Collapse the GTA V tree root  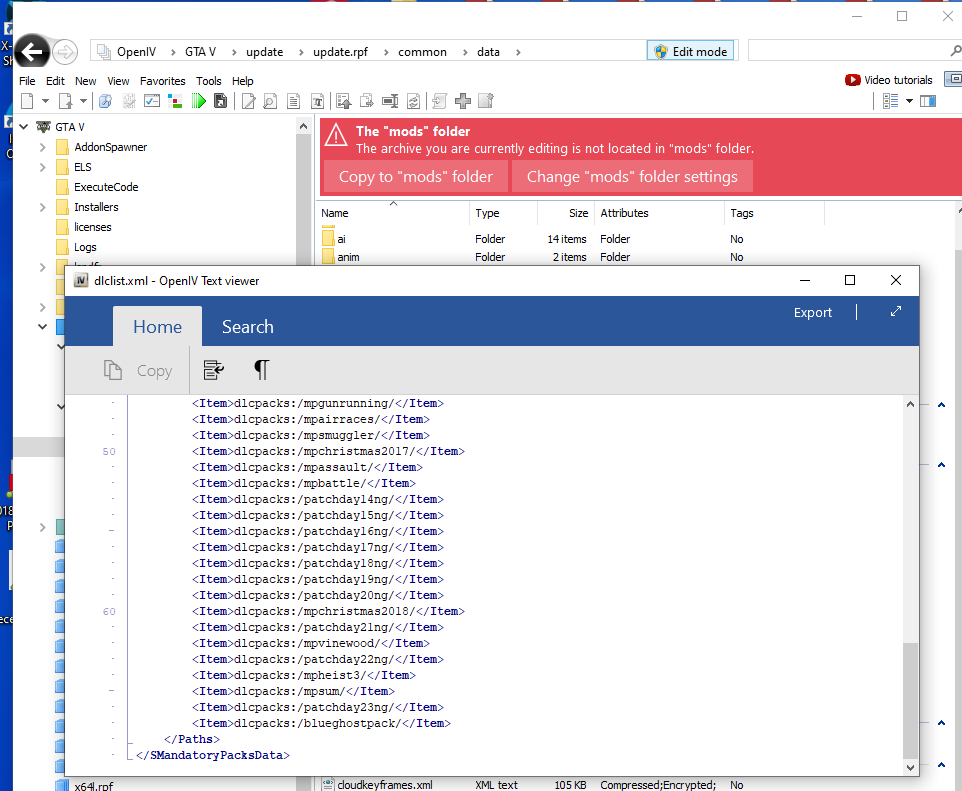coord(24,127)
